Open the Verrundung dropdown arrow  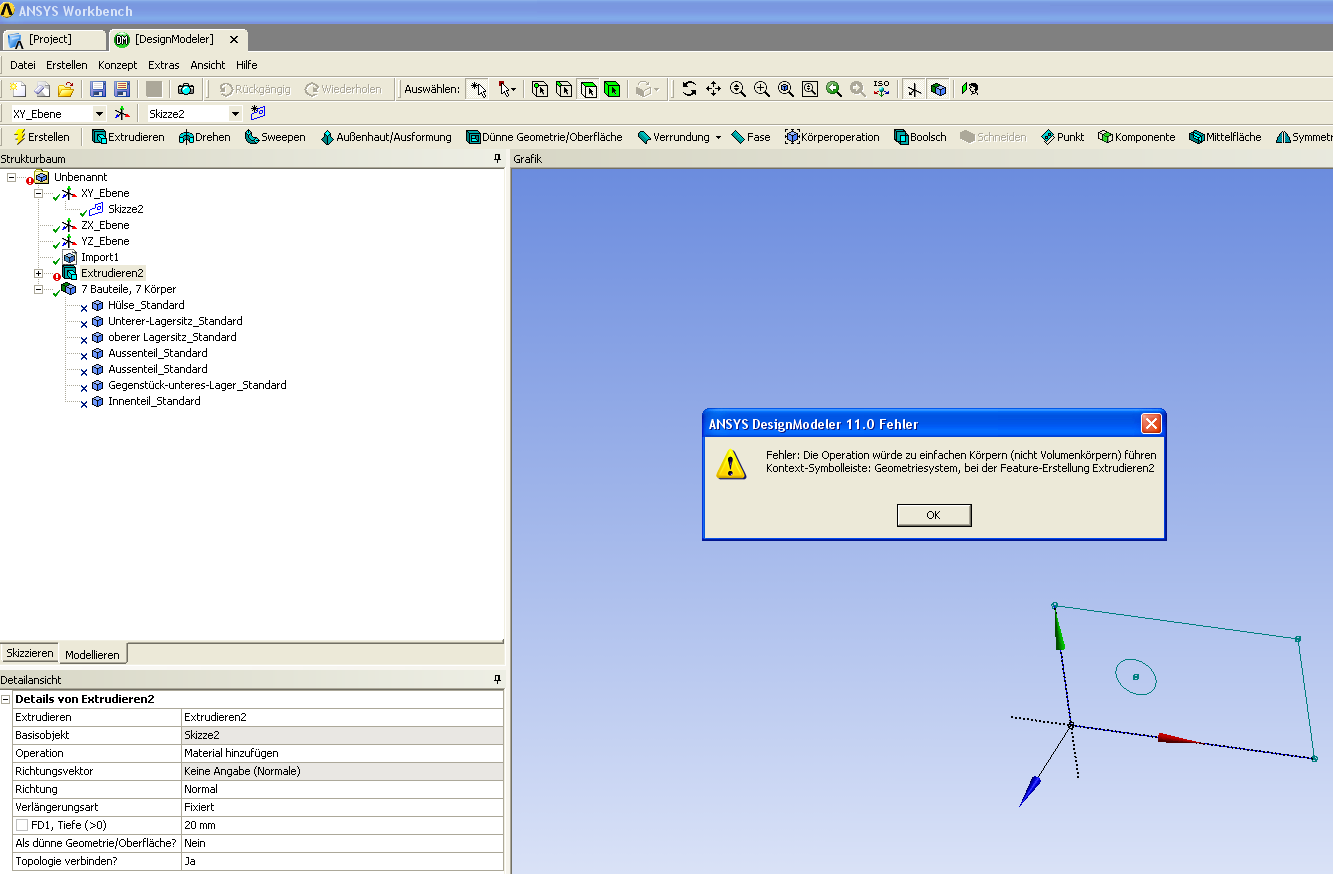point(718,138)
